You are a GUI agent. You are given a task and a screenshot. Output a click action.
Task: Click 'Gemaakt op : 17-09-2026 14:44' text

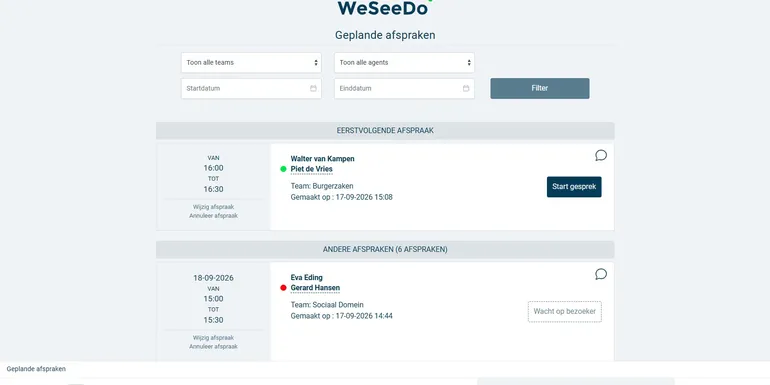tap(342, 316)
